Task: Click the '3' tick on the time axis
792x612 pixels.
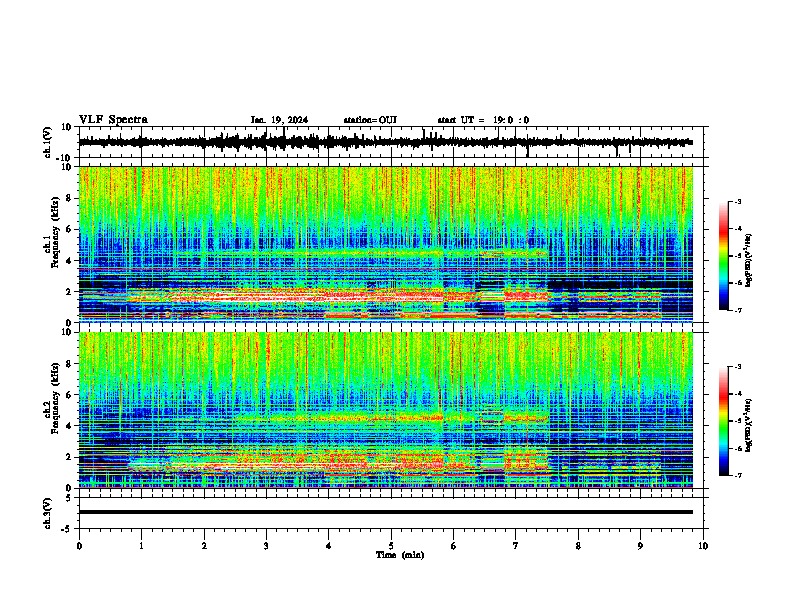Action: 266,546
